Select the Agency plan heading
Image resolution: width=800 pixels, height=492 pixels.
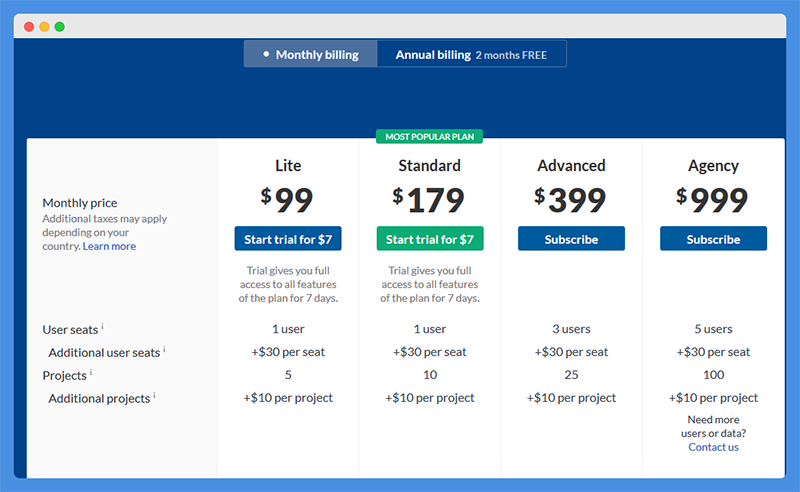713,166
